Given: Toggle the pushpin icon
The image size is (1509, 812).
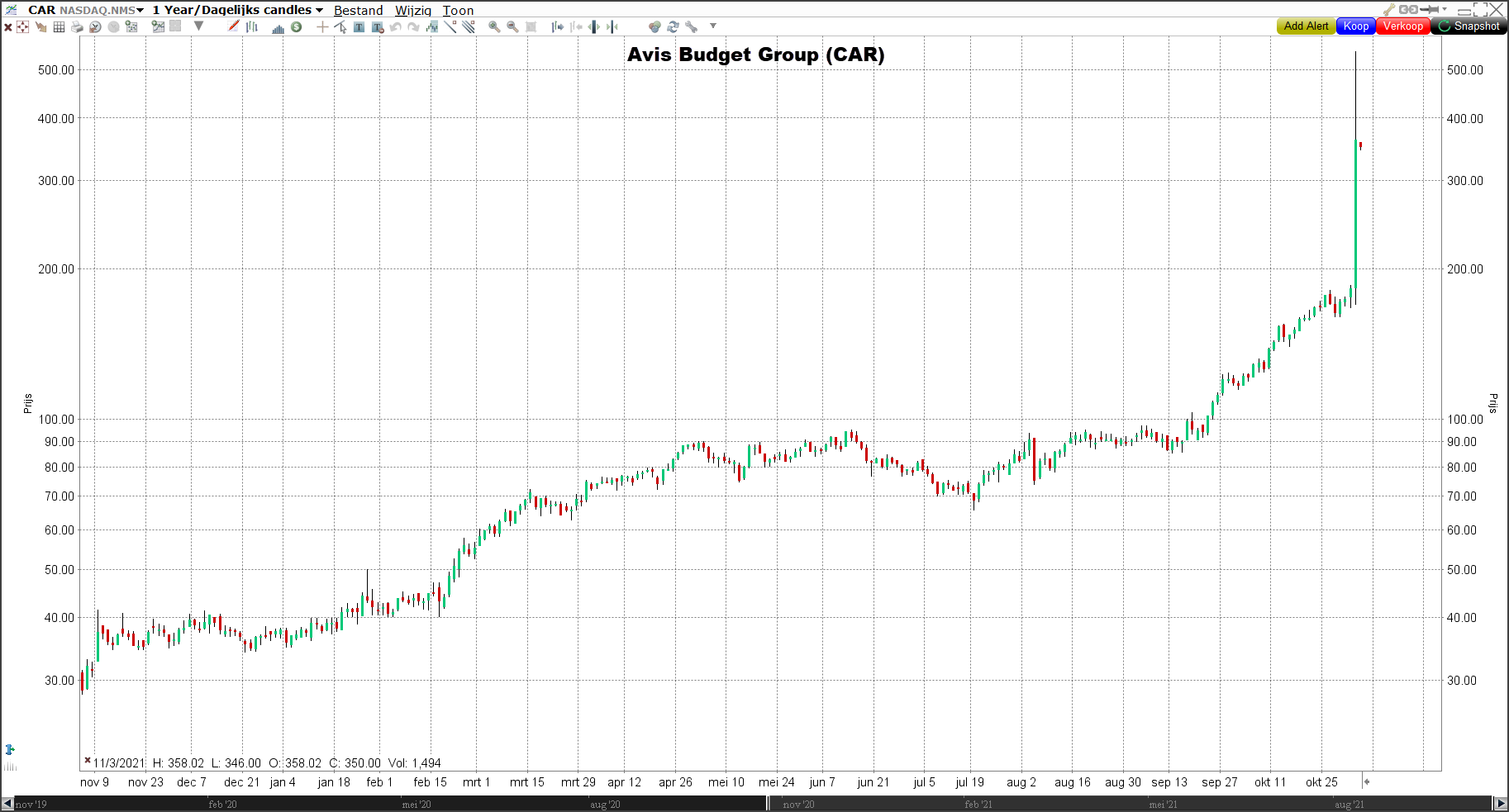Looking at the screenshot, I should pyautogui.click(x=1430, y=9).
